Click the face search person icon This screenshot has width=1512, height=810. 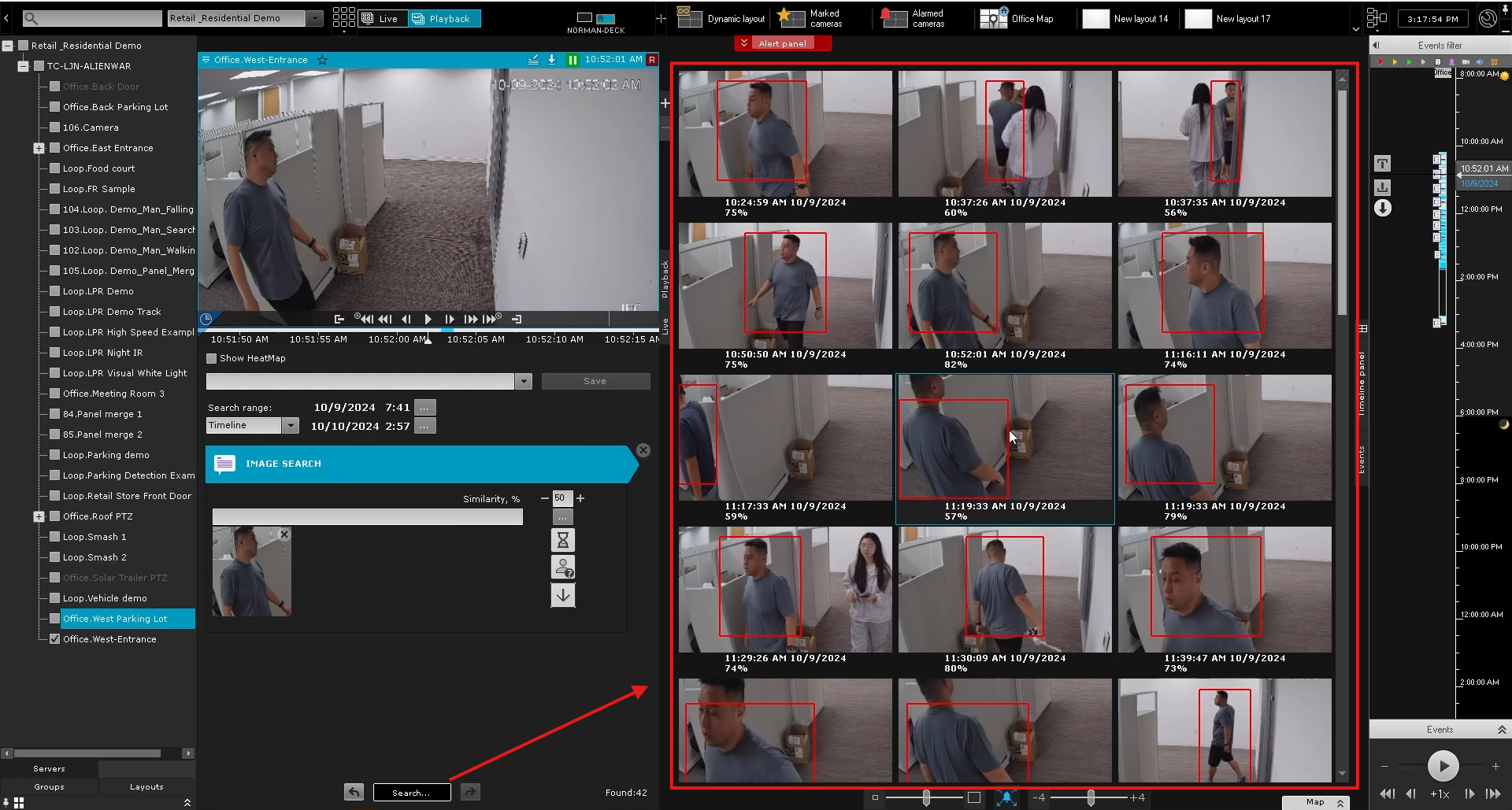coord(562,568)
